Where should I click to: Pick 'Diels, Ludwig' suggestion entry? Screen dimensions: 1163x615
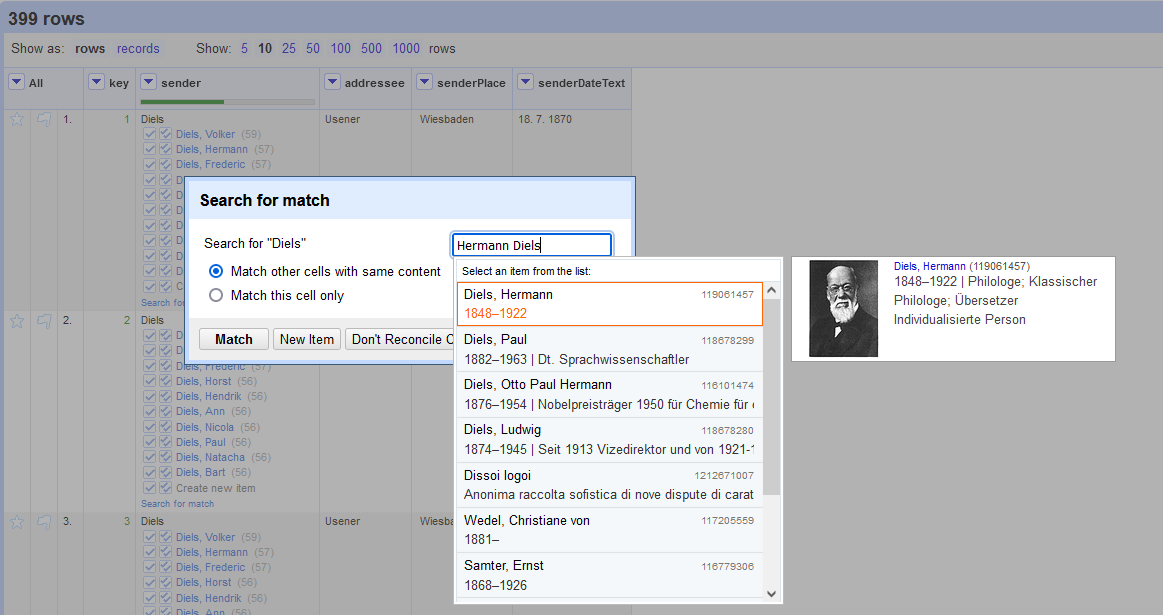click(609, 439)
